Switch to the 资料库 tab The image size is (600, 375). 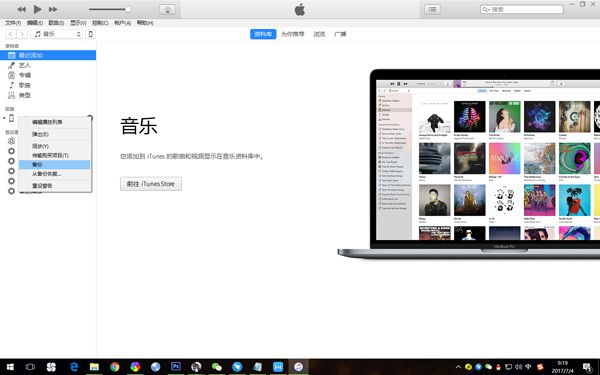tap(263, 34)
